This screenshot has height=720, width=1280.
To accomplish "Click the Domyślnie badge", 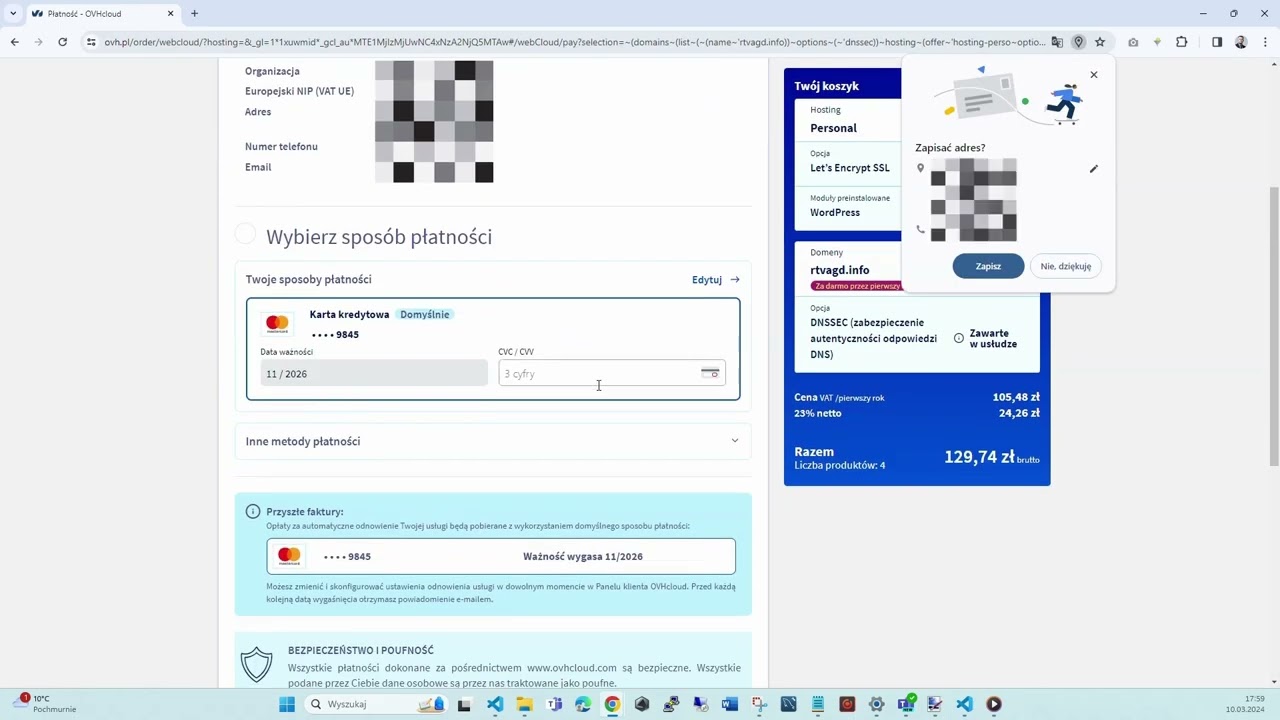I will point(425,314).
